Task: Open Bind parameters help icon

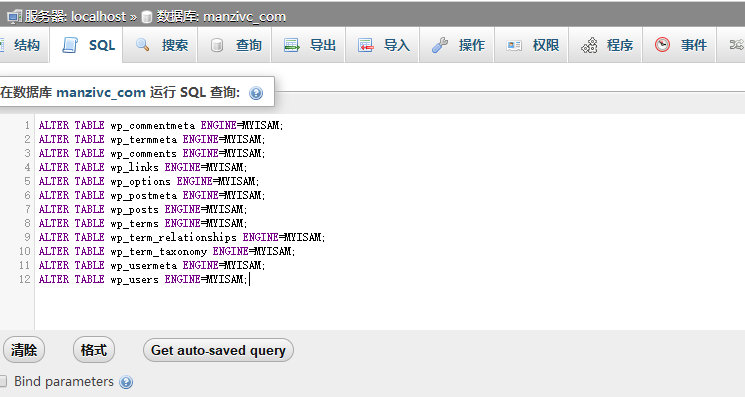Action: [x=126, y=382]
